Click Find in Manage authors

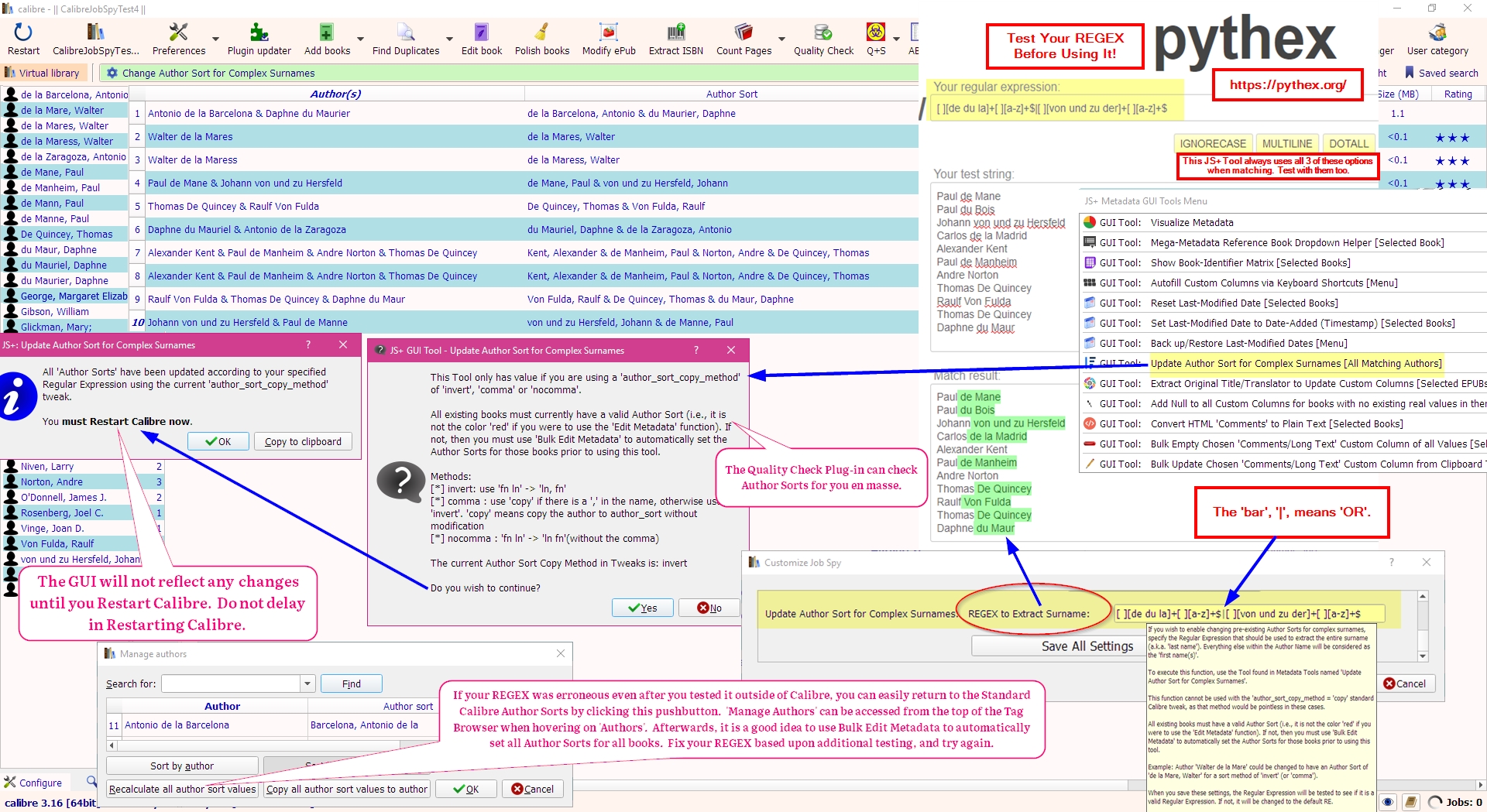(x=352, y=684)
